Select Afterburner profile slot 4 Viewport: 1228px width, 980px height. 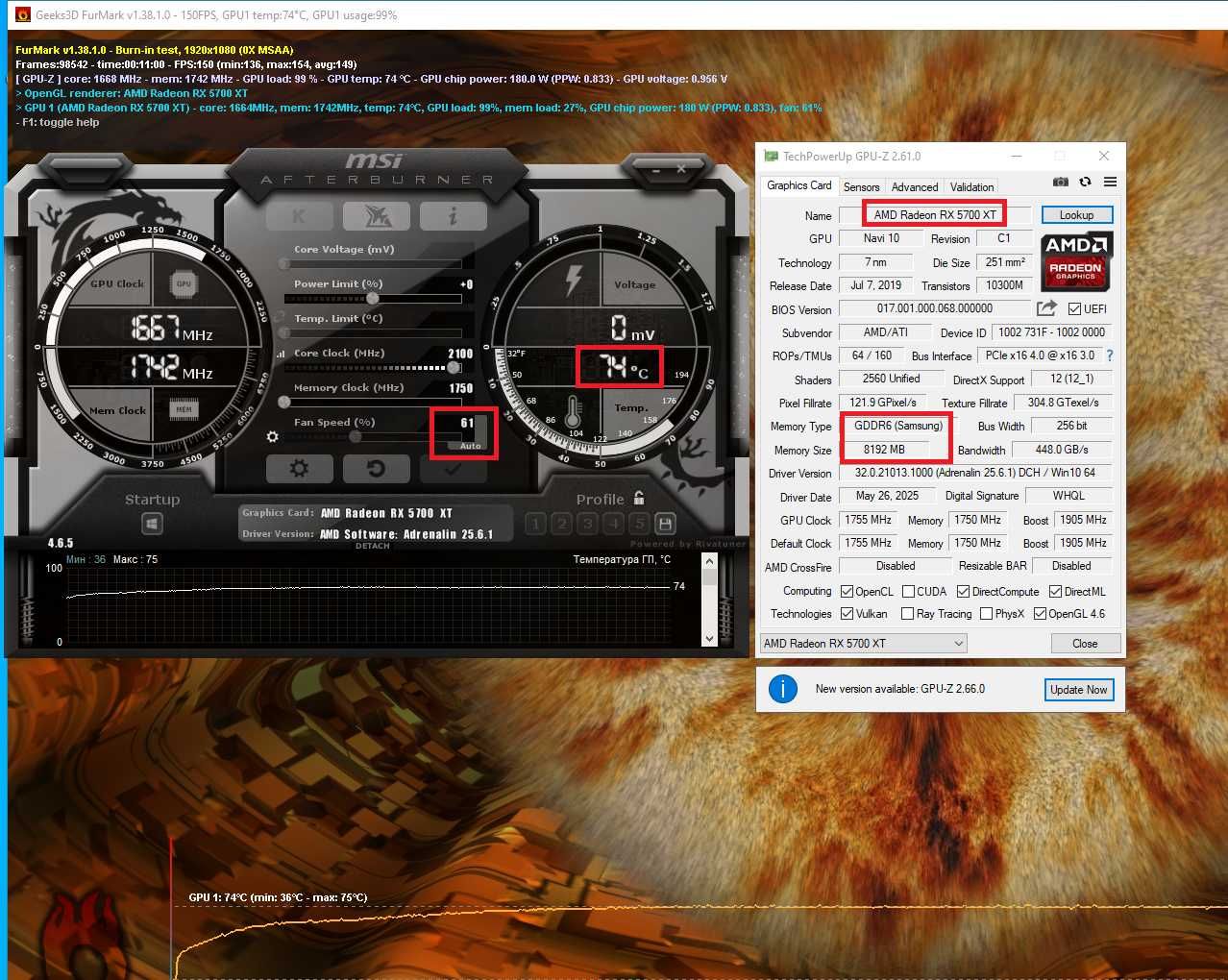(x=614, y=524)
